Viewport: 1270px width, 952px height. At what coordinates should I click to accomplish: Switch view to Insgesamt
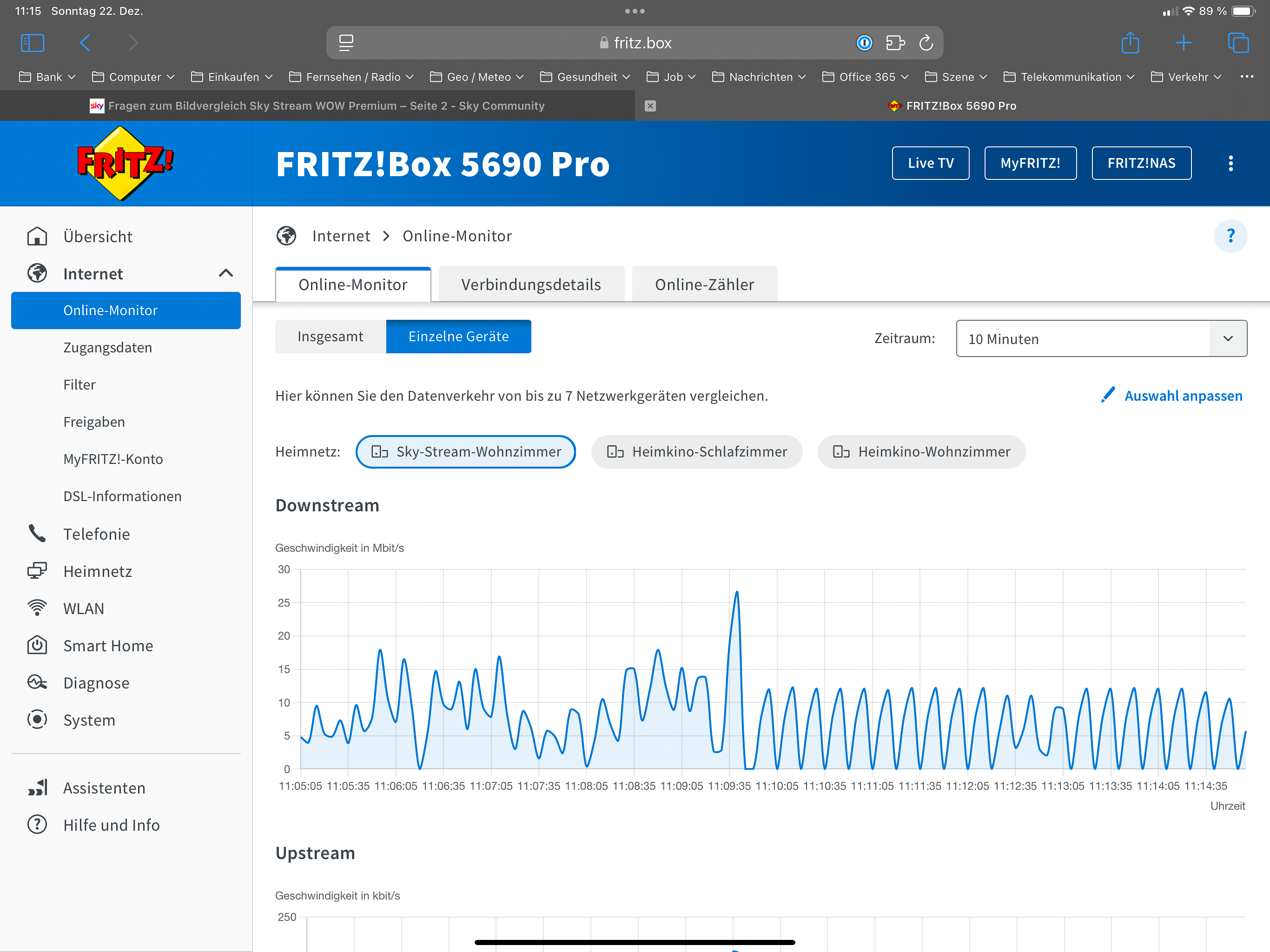pos(330,337)
